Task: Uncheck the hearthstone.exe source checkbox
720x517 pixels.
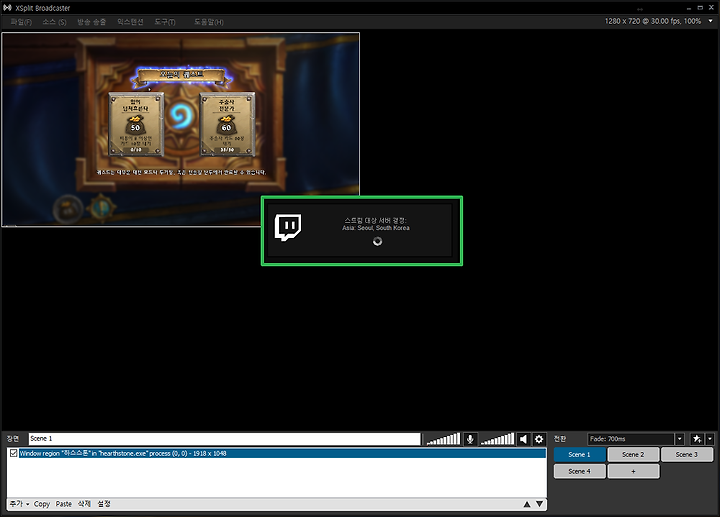Action: [x=13, y=453]
